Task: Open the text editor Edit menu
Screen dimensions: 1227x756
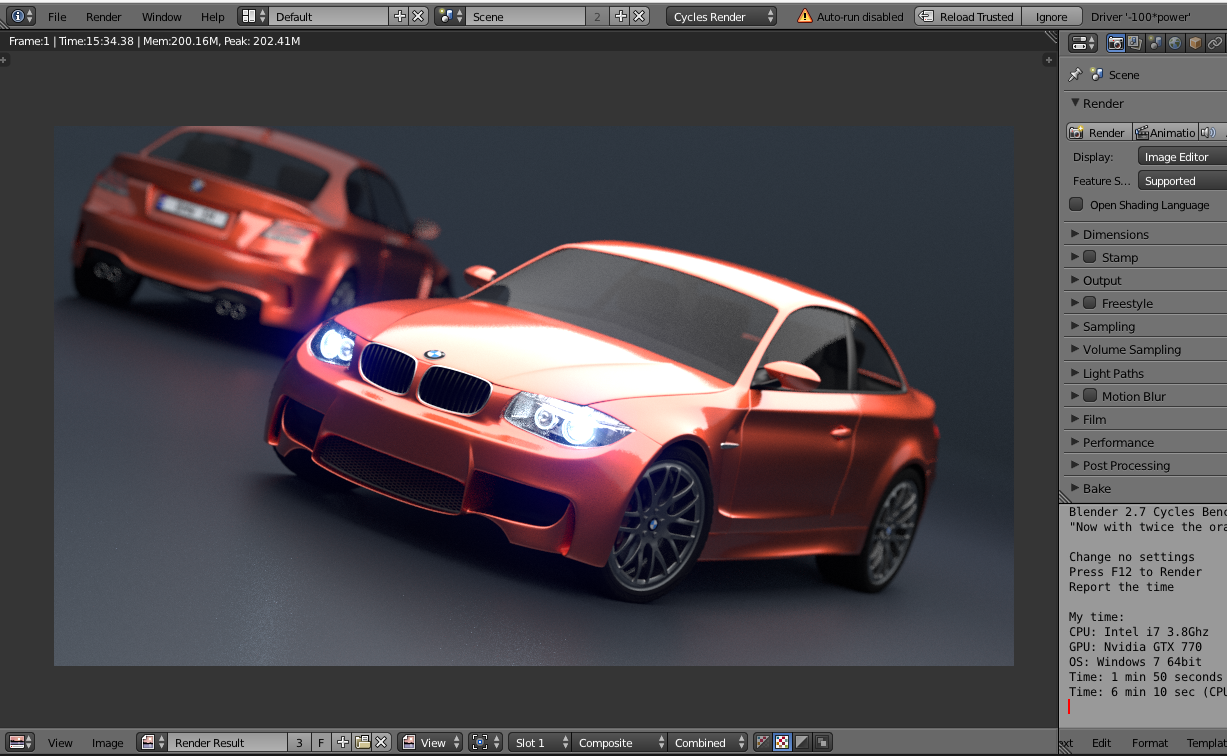Action: [x=1101, y=742]
